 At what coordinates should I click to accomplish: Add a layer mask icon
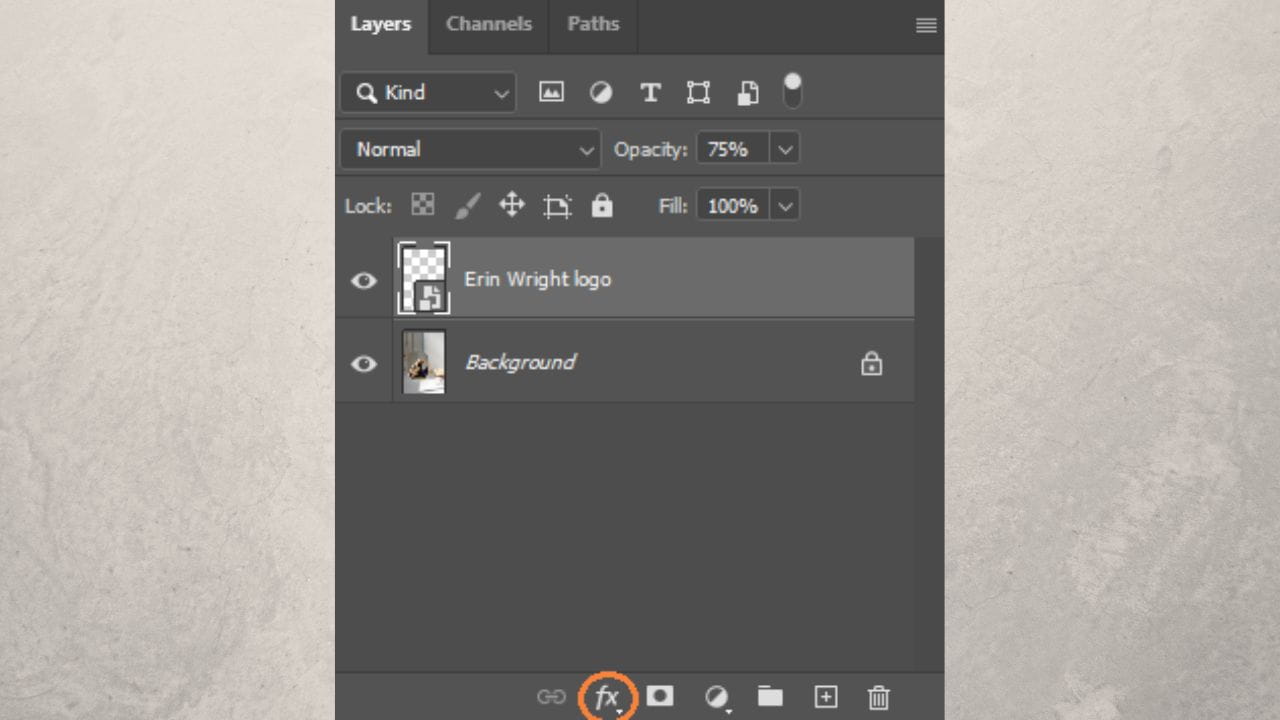660,695
